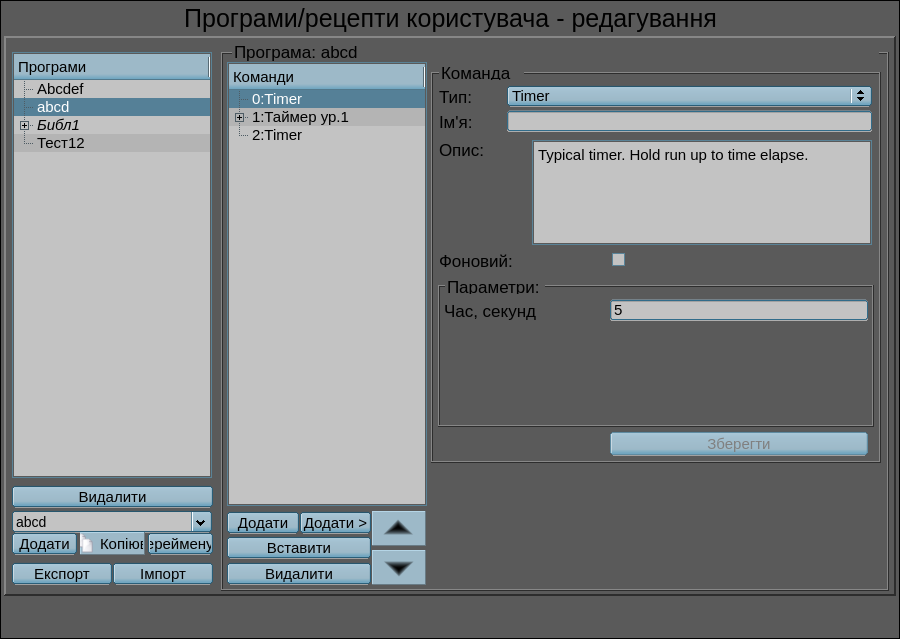This screenshot has width=900, height=639.
Task: Click the Програми column header
Action: (x=110, y=67)
